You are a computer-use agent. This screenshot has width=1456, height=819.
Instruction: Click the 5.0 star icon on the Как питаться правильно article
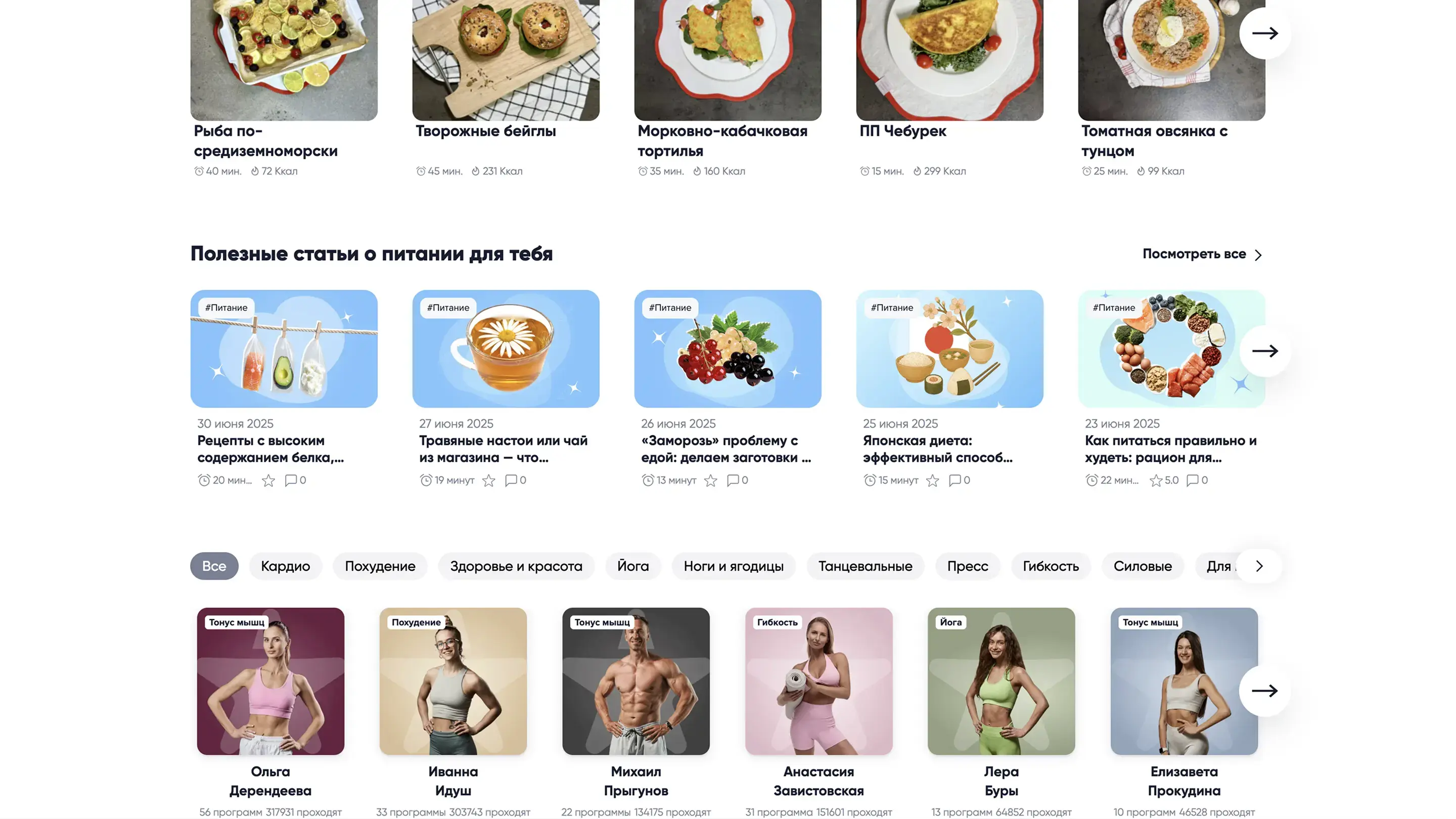pyautogui.click(x=1156, y=480)
